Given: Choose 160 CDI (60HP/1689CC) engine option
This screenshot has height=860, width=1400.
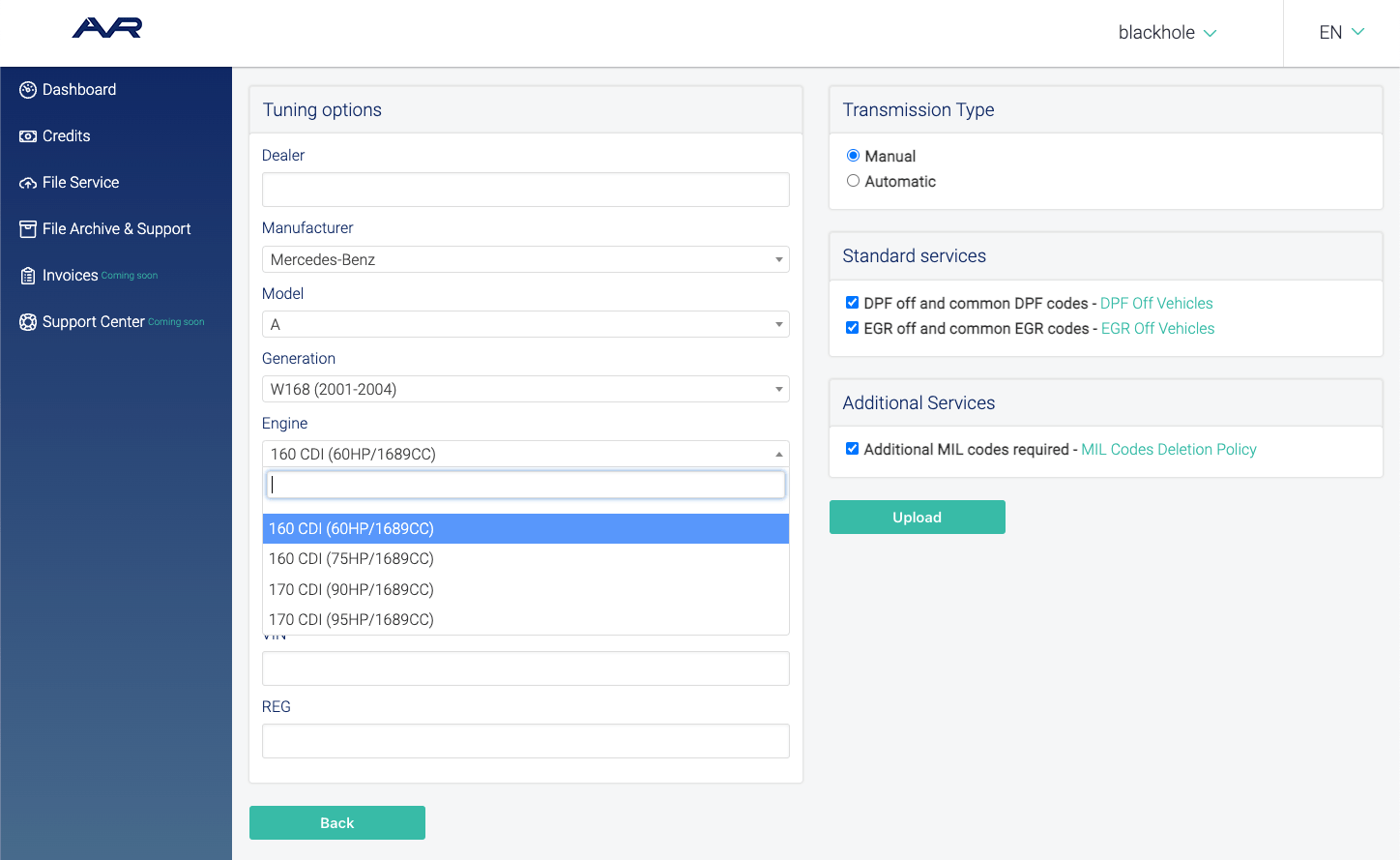Looking at the screenshot, I should click(x=526, y=528).
